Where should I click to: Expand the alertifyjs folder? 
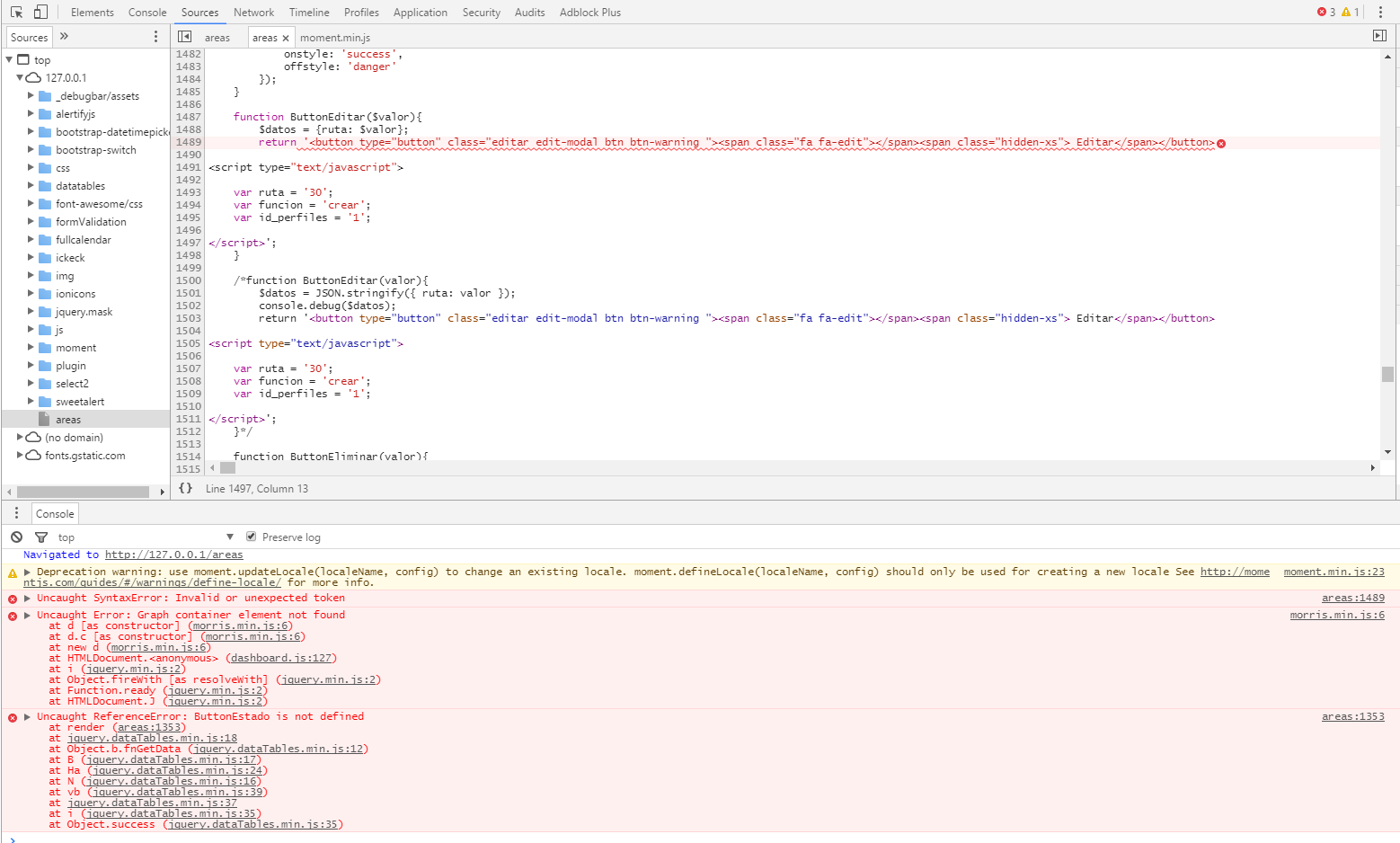tap(31, 113)
